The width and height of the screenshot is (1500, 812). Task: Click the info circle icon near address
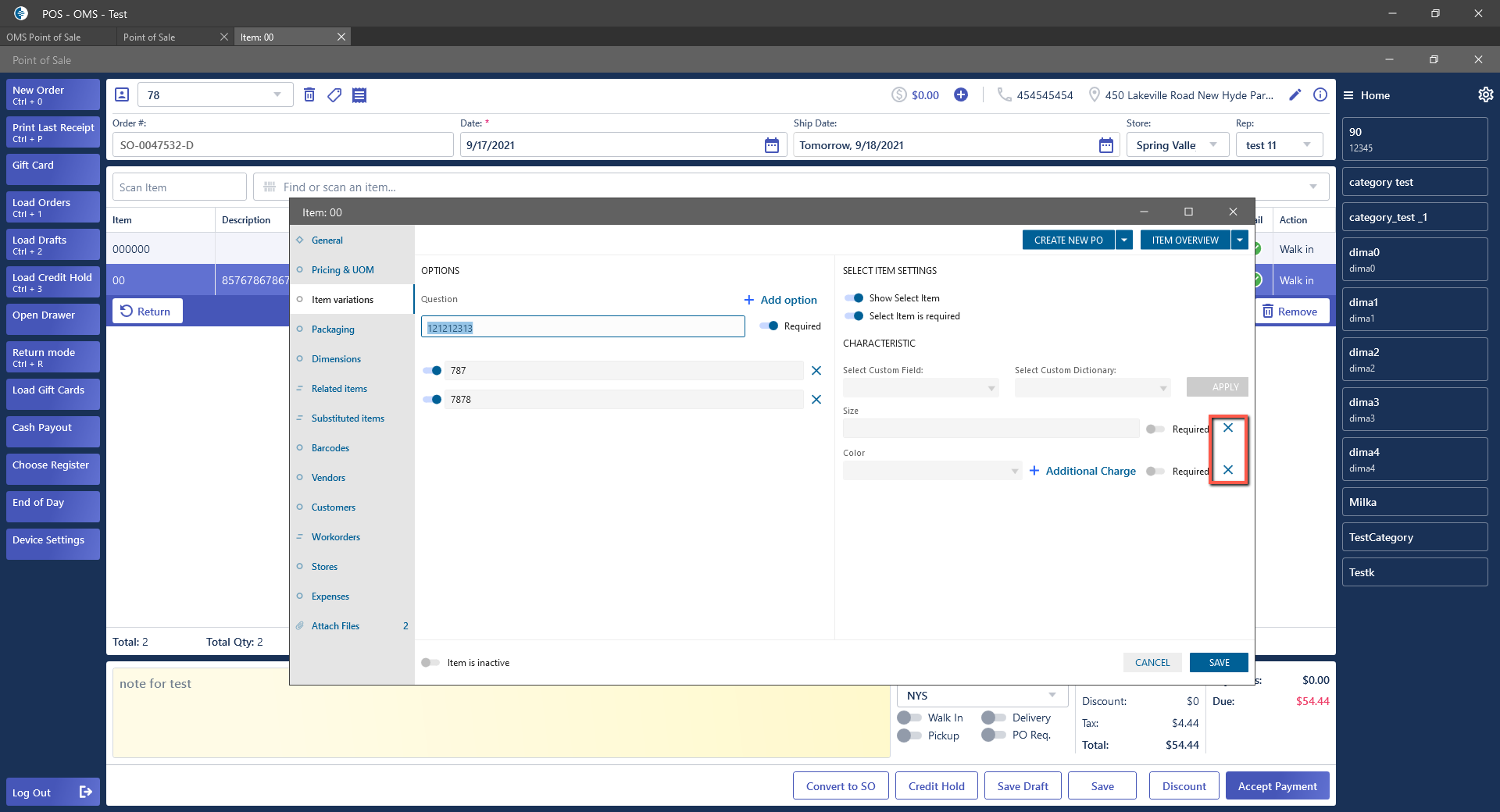coord(1320,95)
